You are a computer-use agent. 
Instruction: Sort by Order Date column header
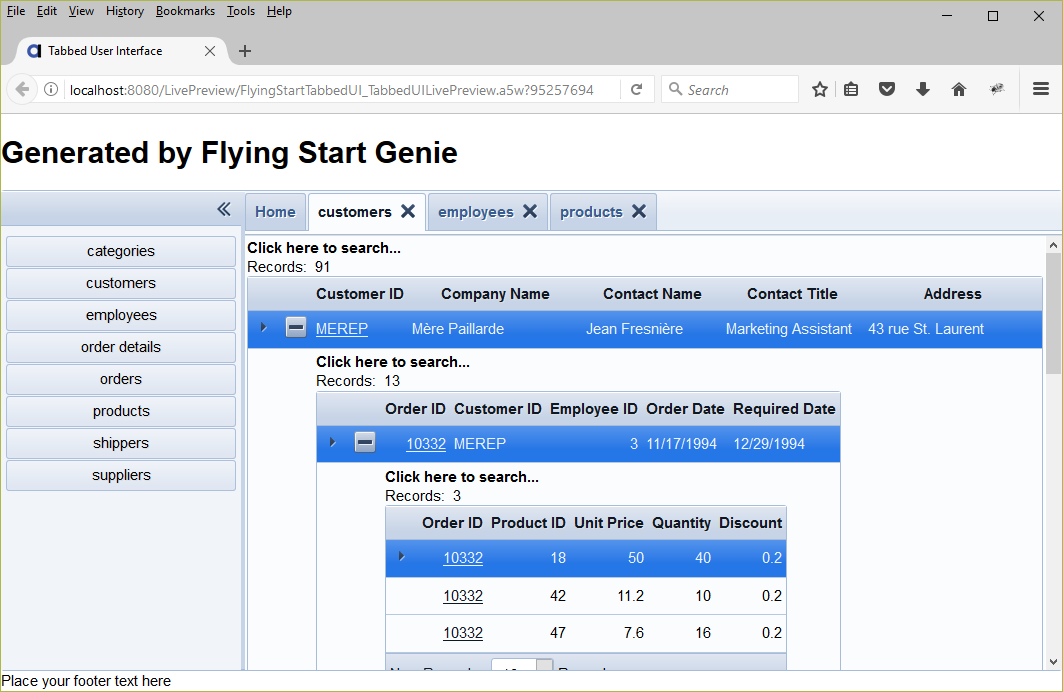(x=685, y=409)
